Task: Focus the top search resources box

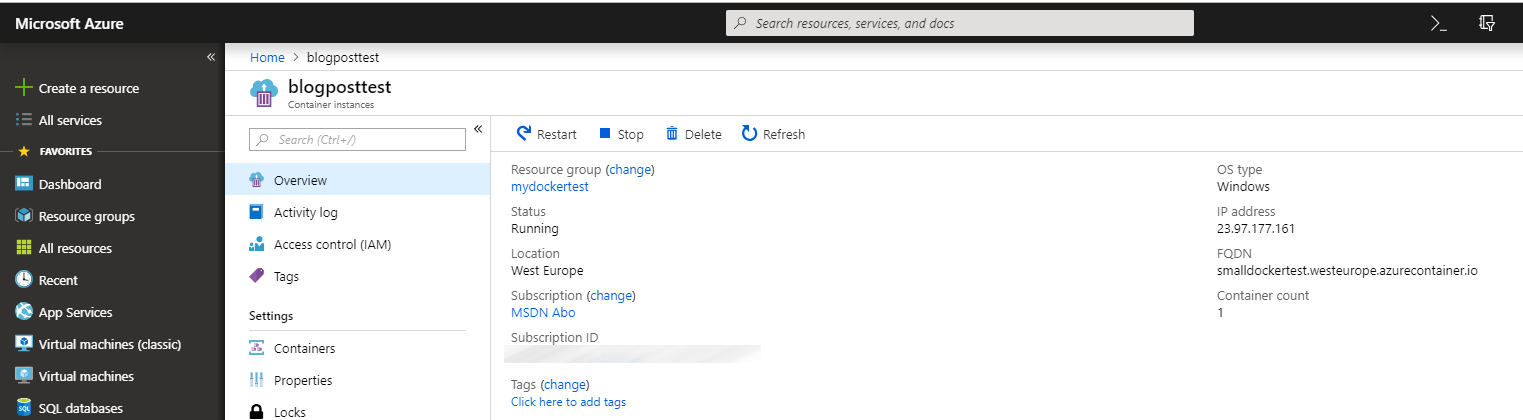Action: 959,23
